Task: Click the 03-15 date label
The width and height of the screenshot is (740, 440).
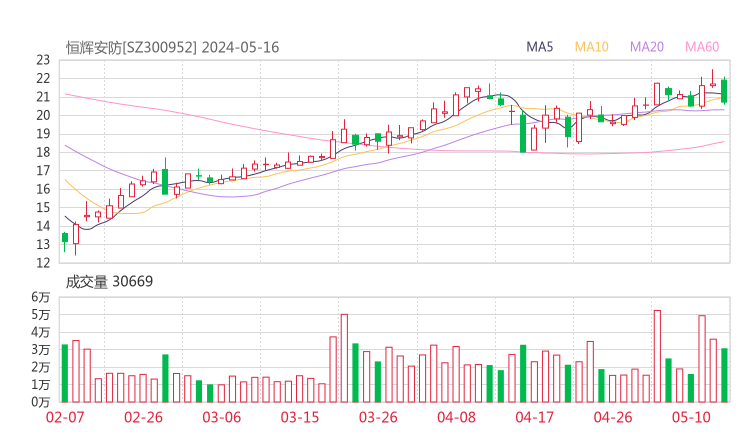Action: click(300, 417)
